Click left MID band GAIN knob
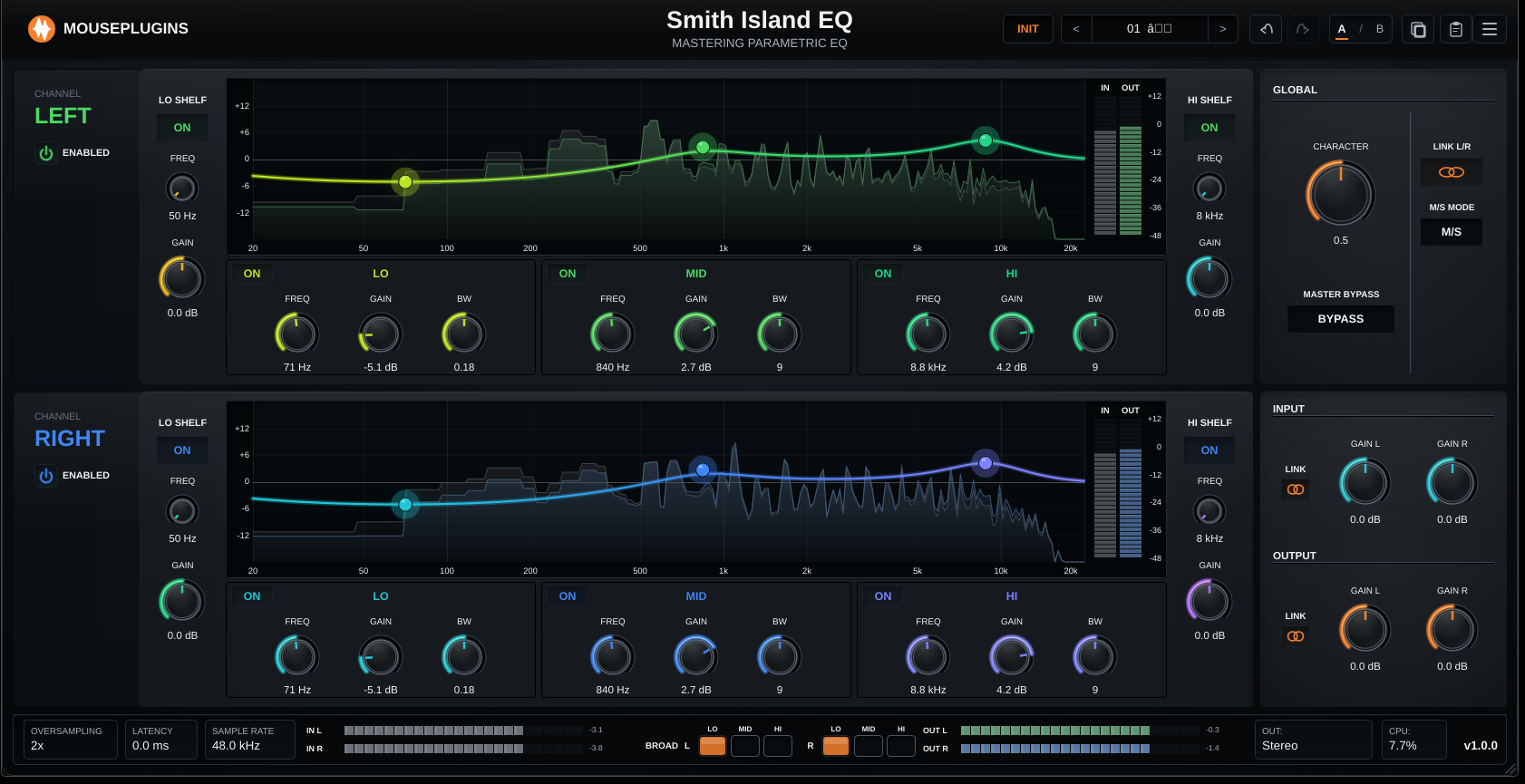This screenshot has width=1525, height=784. (x=696, y=334)
